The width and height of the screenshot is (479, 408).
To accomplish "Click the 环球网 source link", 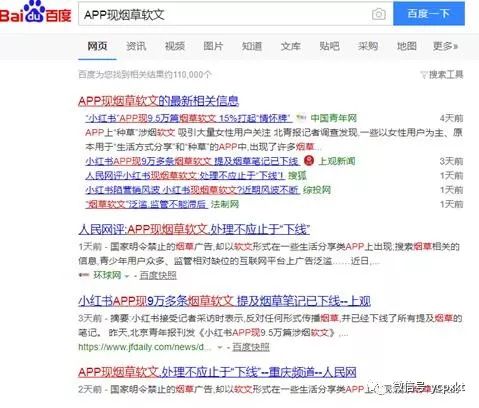I will [107, 275].
